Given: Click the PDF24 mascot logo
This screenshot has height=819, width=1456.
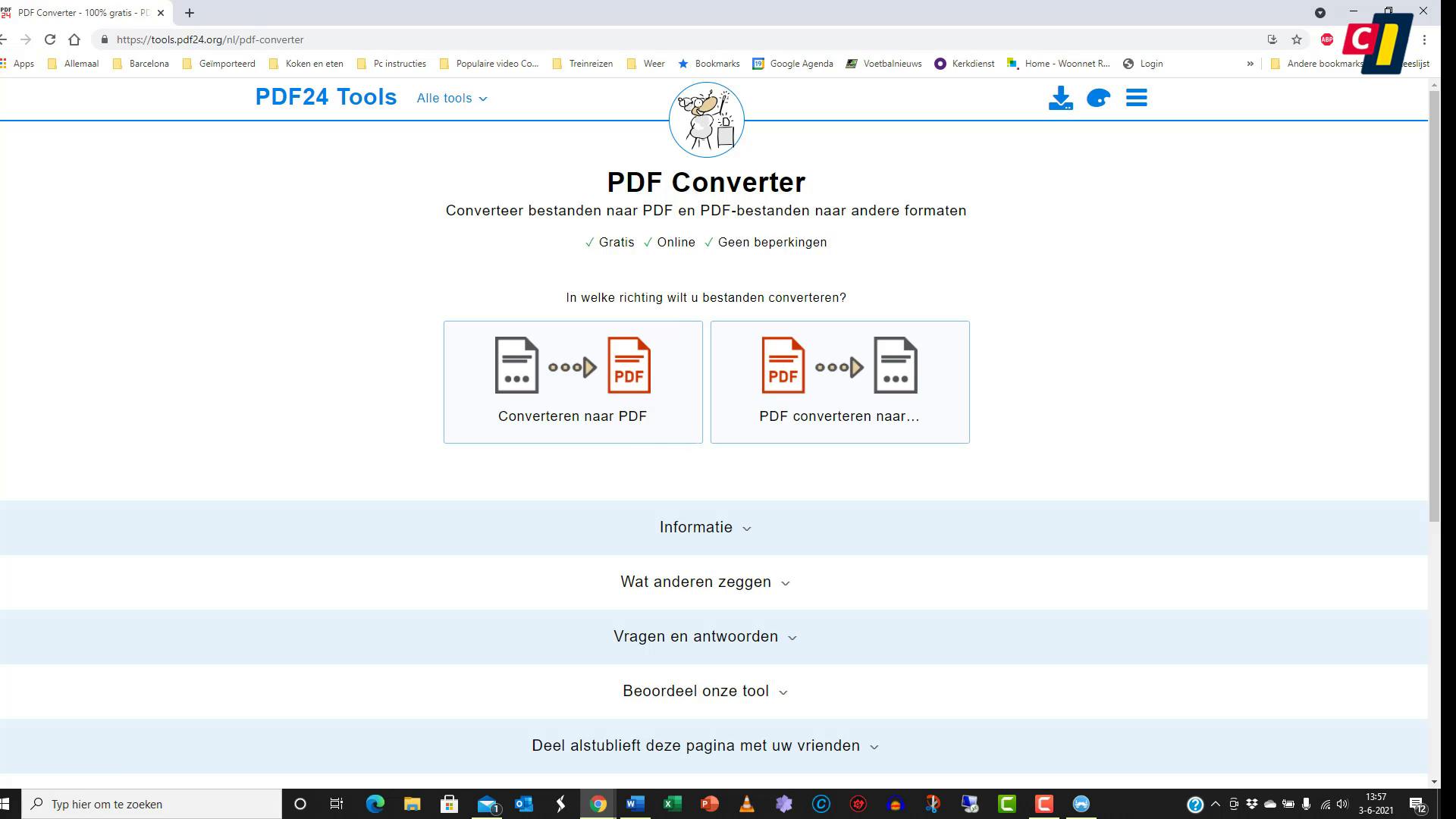Looking at the screenshot, I should tap(706, 119).
